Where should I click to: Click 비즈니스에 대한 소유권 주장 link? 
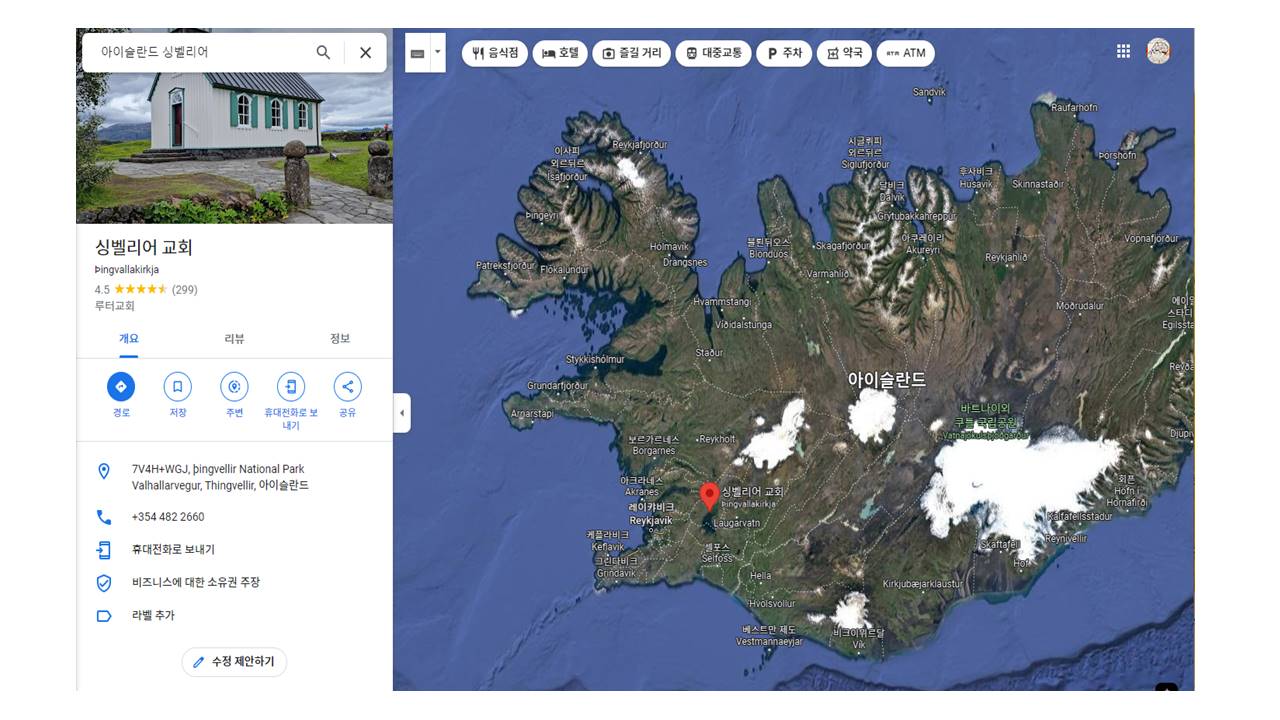196,582
